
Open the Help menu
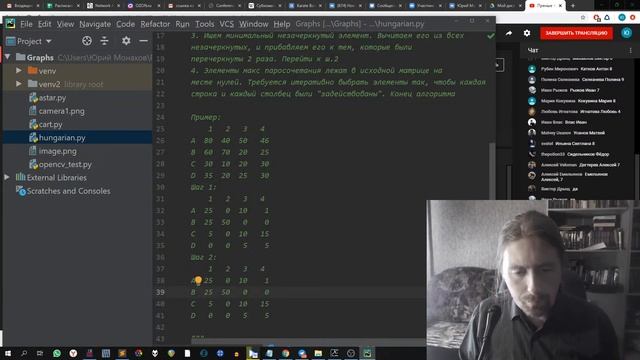282,24
